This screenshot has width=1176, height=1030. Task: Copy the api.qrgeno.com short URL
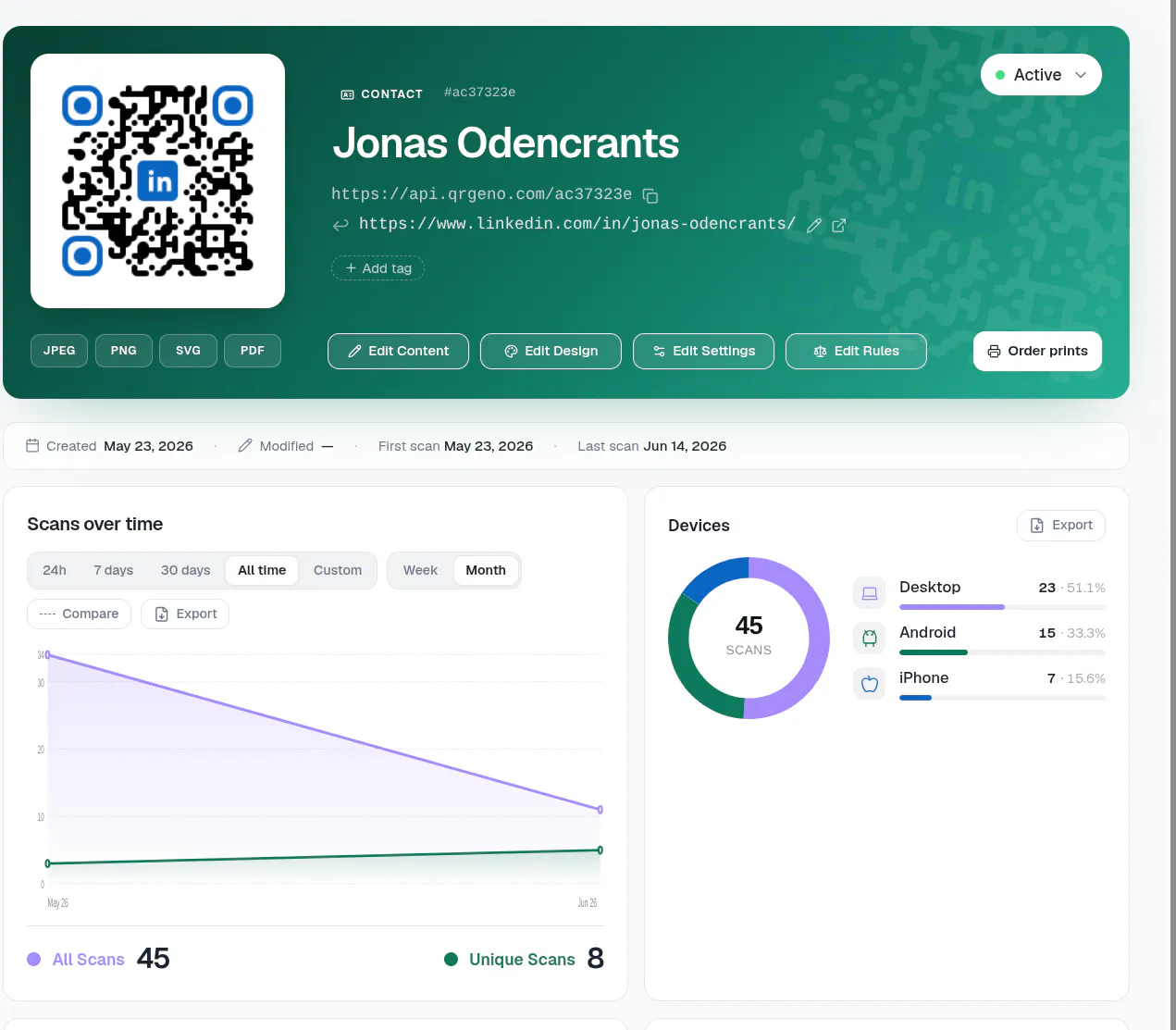point(650,195)
